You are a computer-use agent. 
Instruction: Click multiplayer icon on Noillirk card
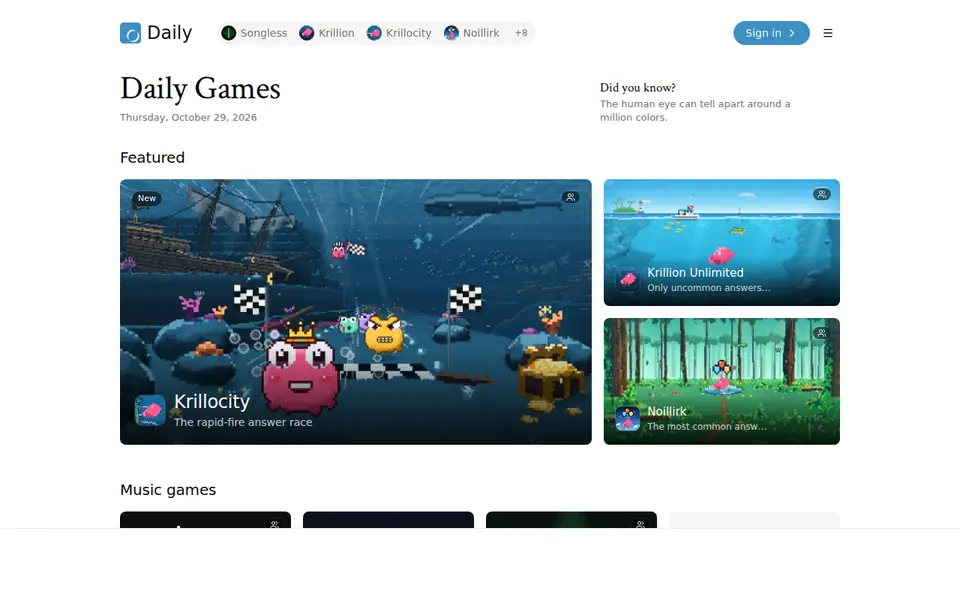[x=822, y=333]
